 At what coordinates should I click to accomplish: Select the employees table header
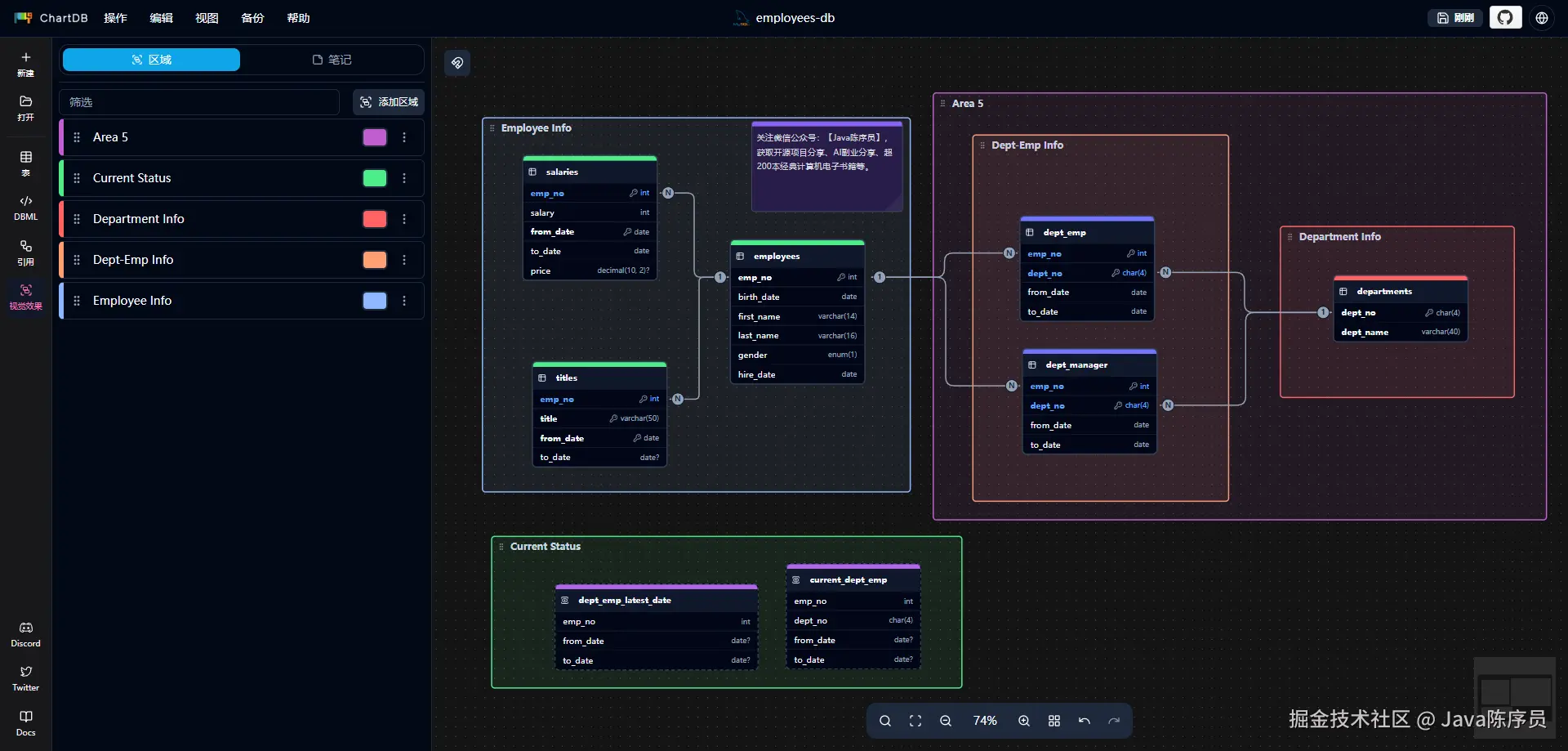point(797,257)
